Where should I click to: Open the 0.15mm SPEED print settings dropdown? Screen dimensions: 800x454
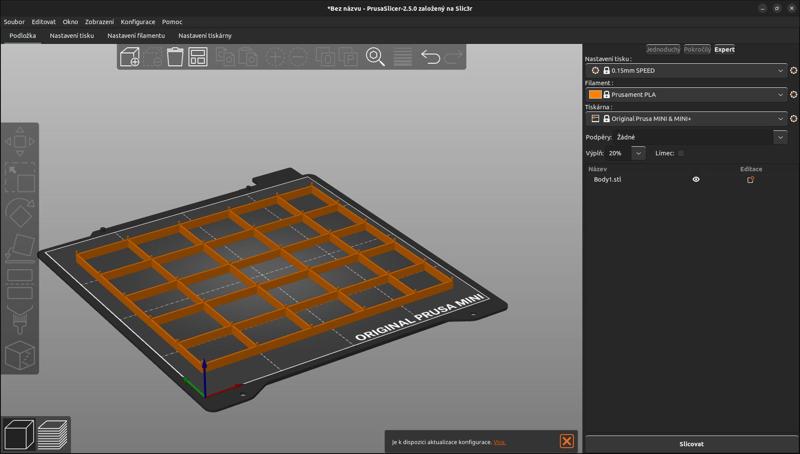click(x=781, y=71)
